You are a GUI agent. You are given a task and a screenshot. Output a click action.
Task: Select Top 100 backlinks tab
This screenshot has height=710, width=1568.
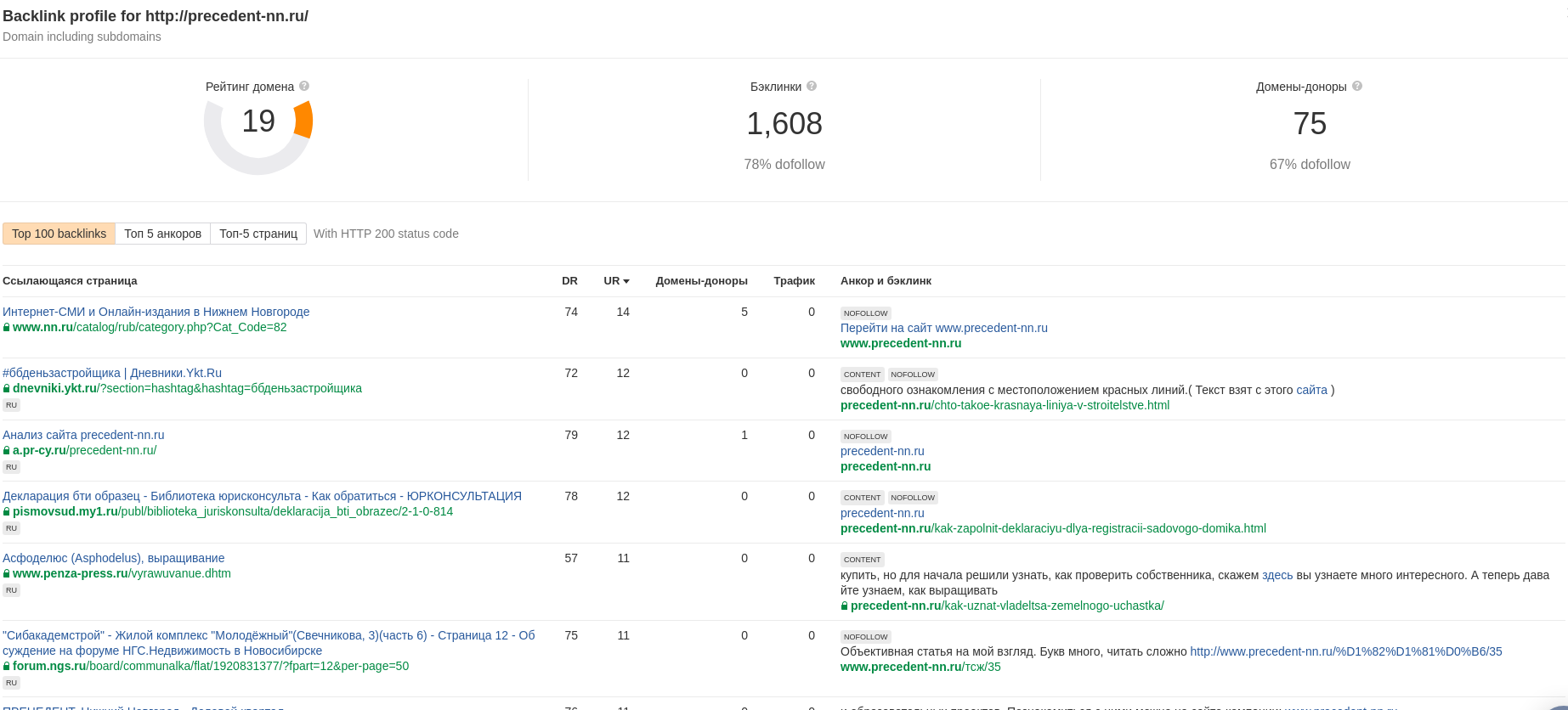(x=59, y=234)
